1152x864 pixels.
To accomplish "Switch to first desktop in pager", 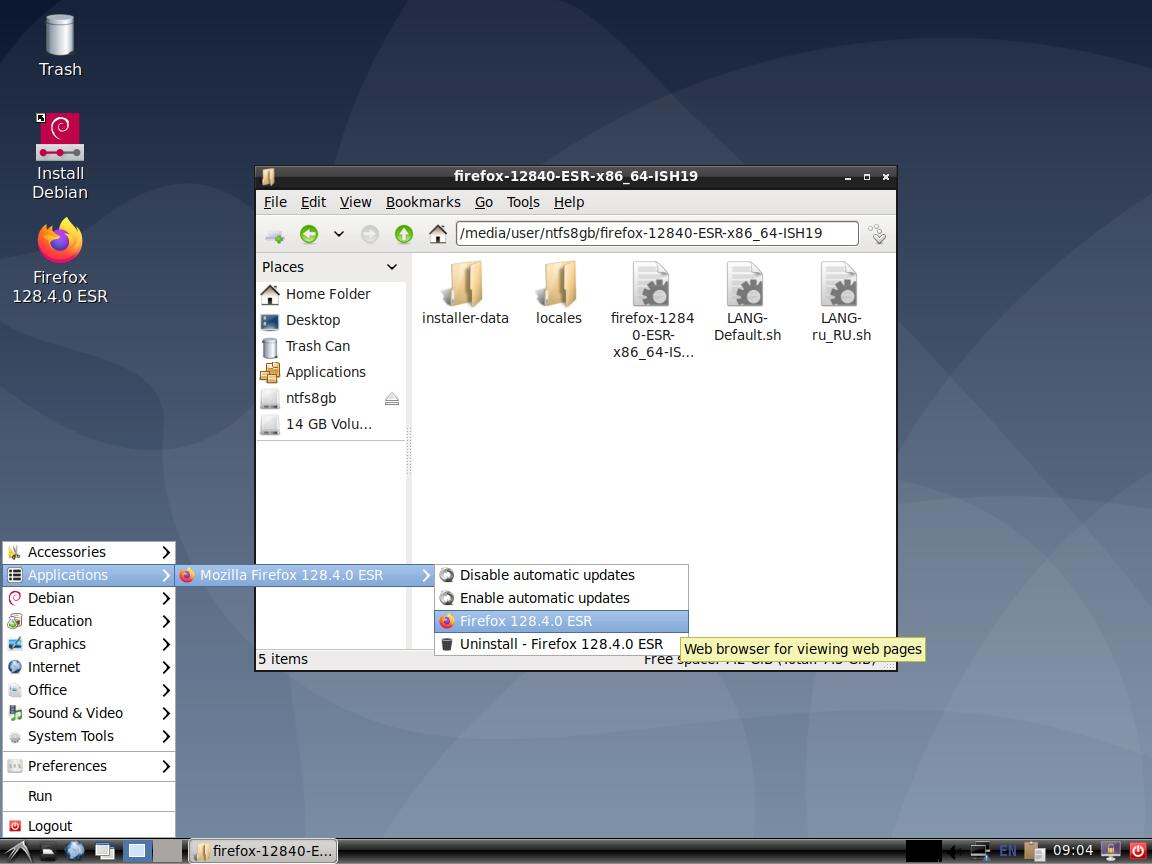I will coord(137,852).
